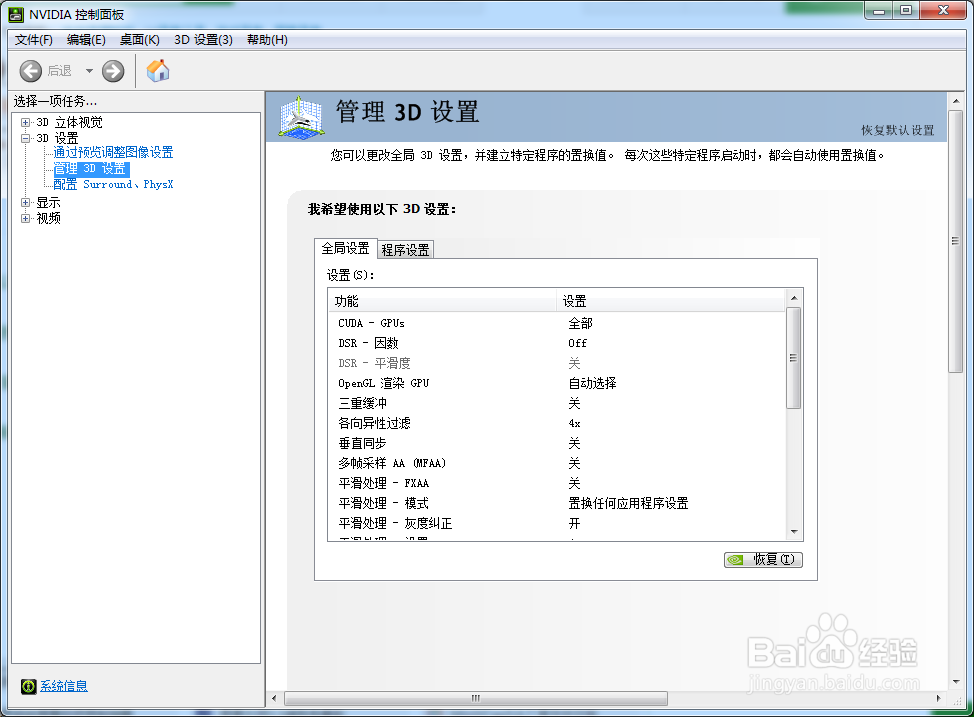Click the 恢复(T) button
Viewport: 974px width, 717px height.
click(x=763, y=560)
